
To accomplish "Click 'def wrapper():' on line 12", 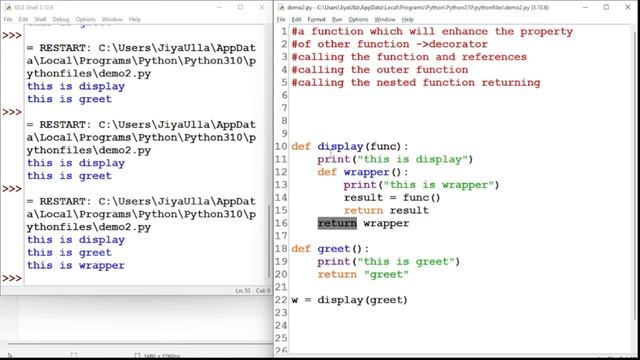I will 363,172.
